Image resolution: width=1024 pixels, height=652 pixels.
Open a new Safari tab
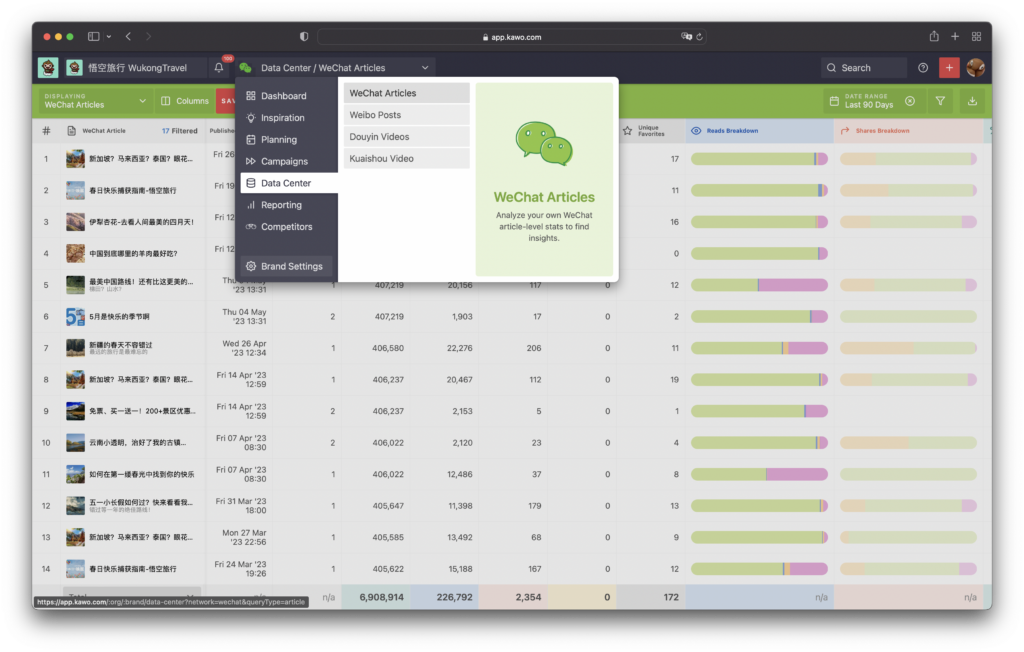955,37
